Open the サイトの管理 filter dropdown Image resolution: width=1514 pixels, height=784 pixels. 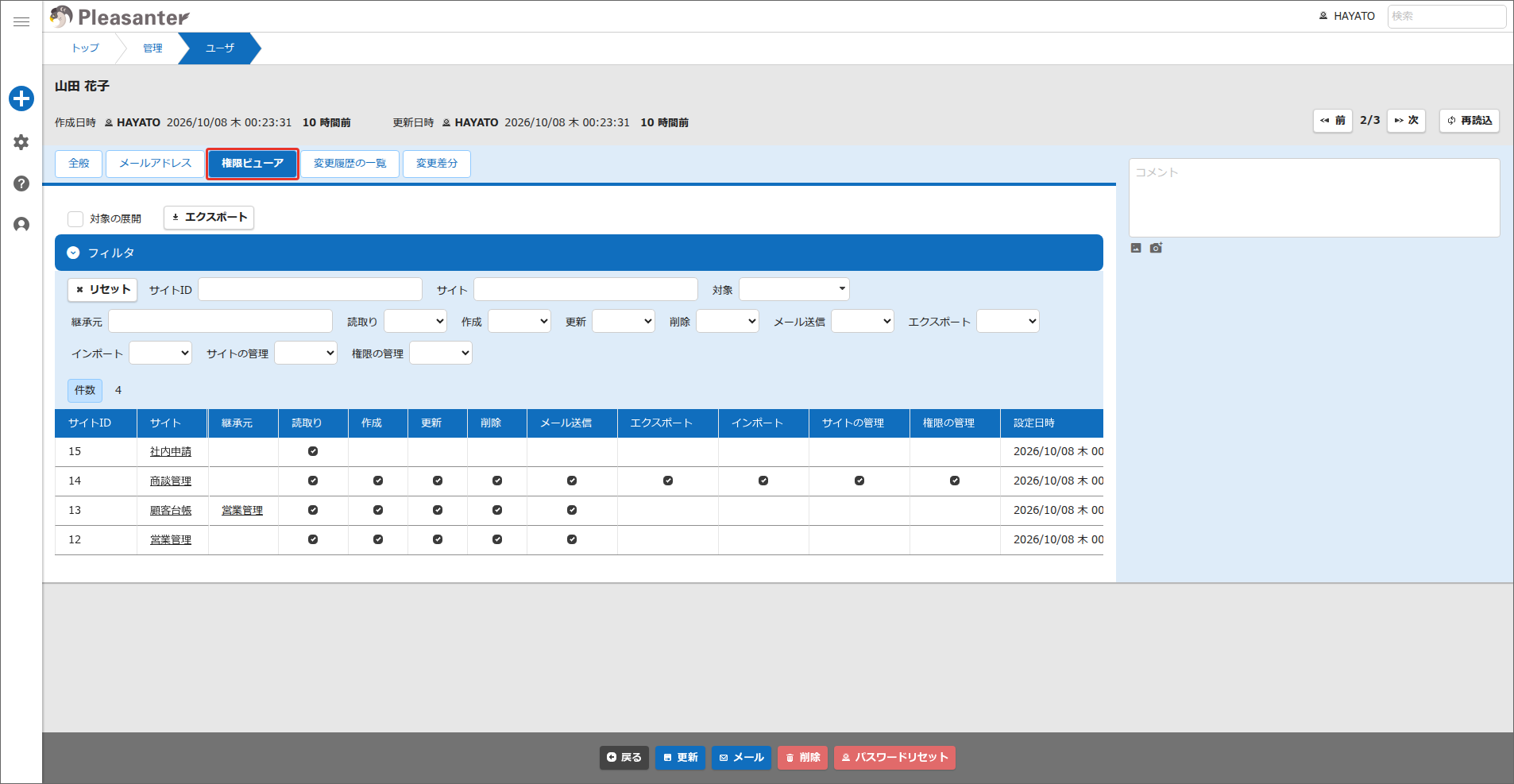coord(306,353)
